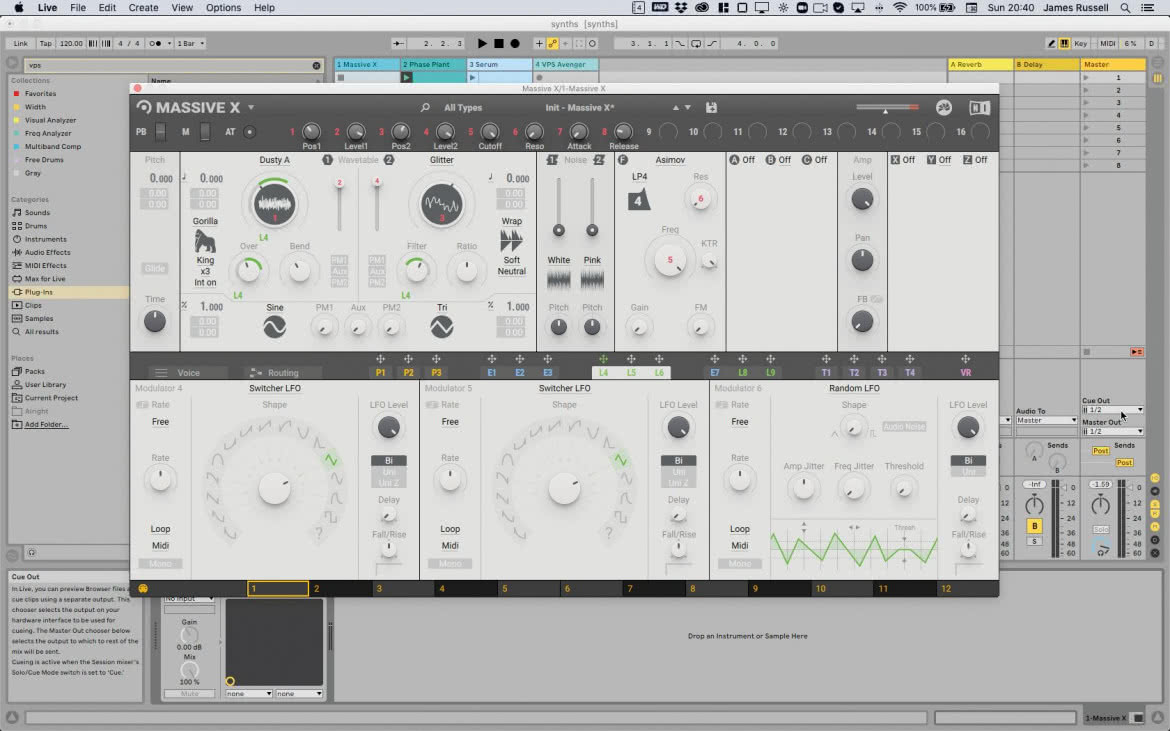
Task: Click the White noise level slider handle
Action: (559, 230)
